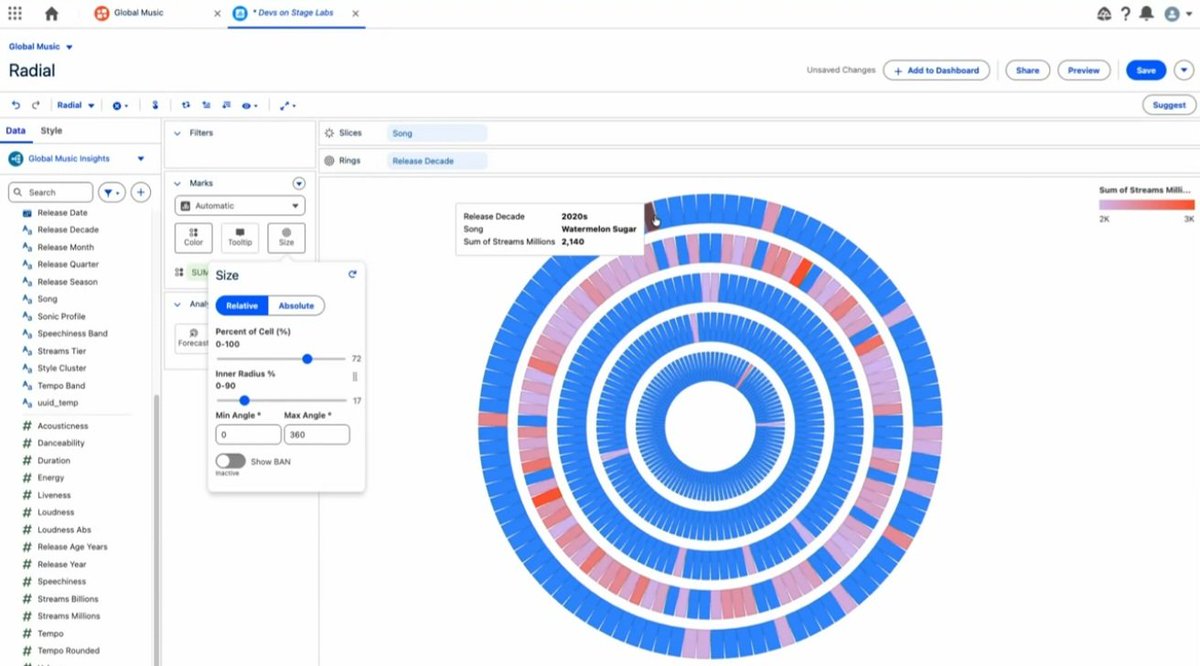
Task: Open the Radial chart type dropdown
Action: pyautogui.click(x=75, y=105)
